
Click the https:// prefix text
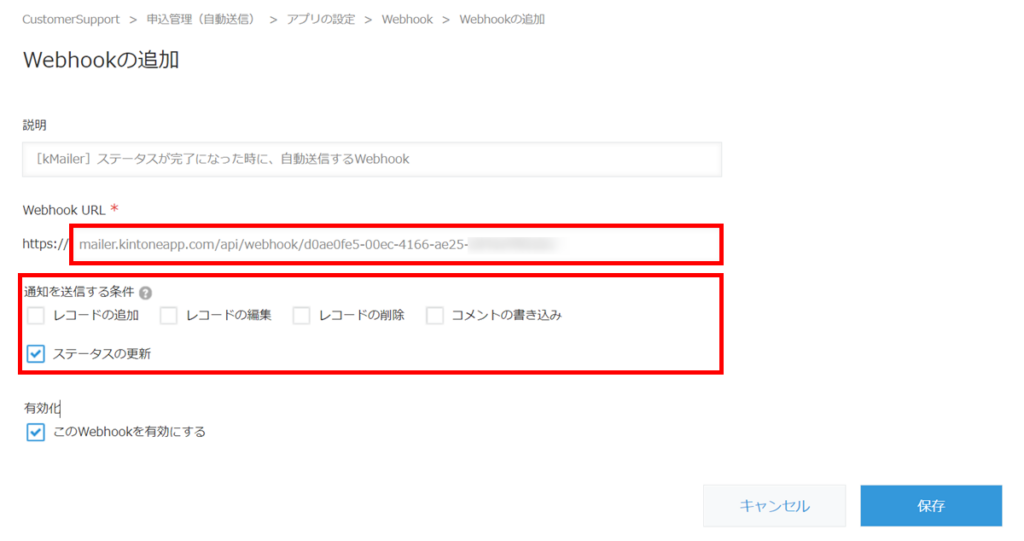pyautogui.click(x=45, y=244)
